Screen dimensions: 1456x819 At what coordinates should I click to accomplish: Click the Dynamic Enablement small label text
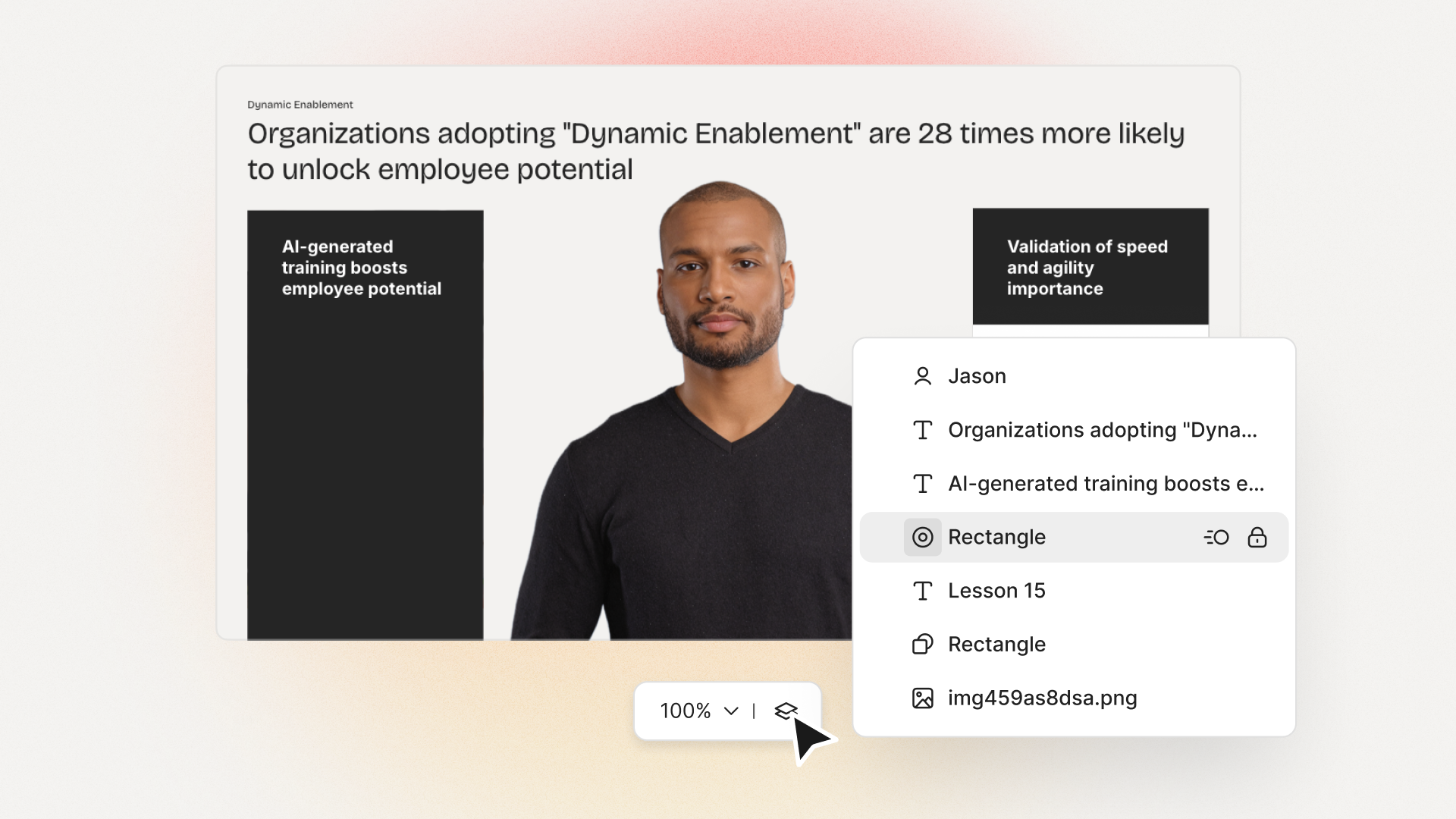point(300,105)
